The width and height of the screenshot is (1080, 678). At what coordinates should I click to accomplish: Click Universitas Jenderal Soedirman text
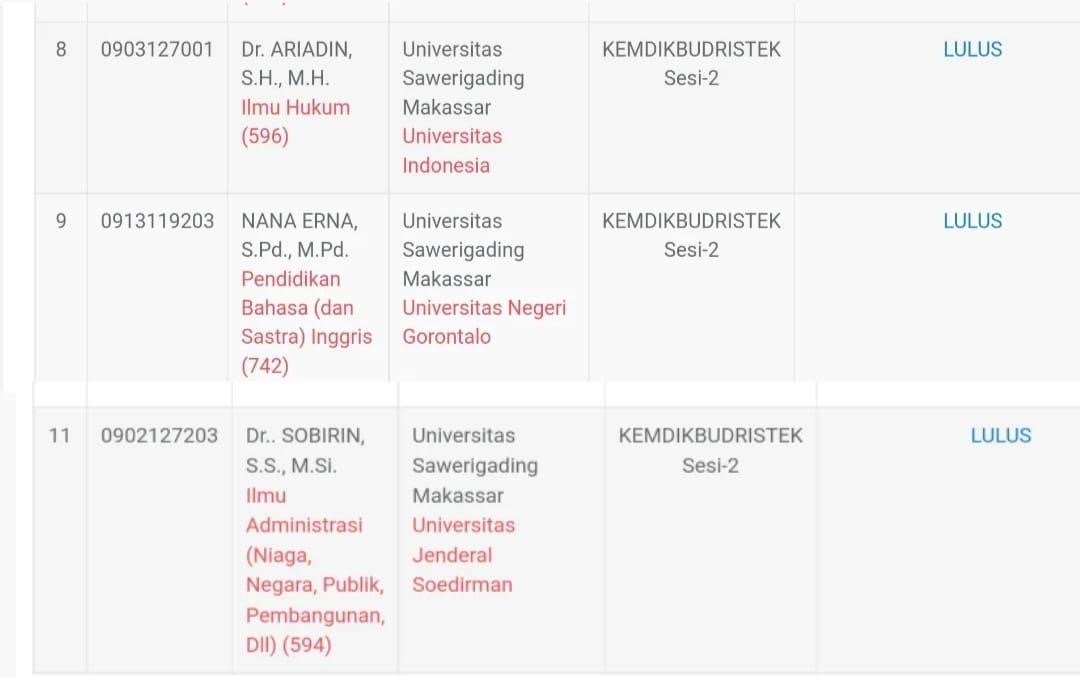464,555
